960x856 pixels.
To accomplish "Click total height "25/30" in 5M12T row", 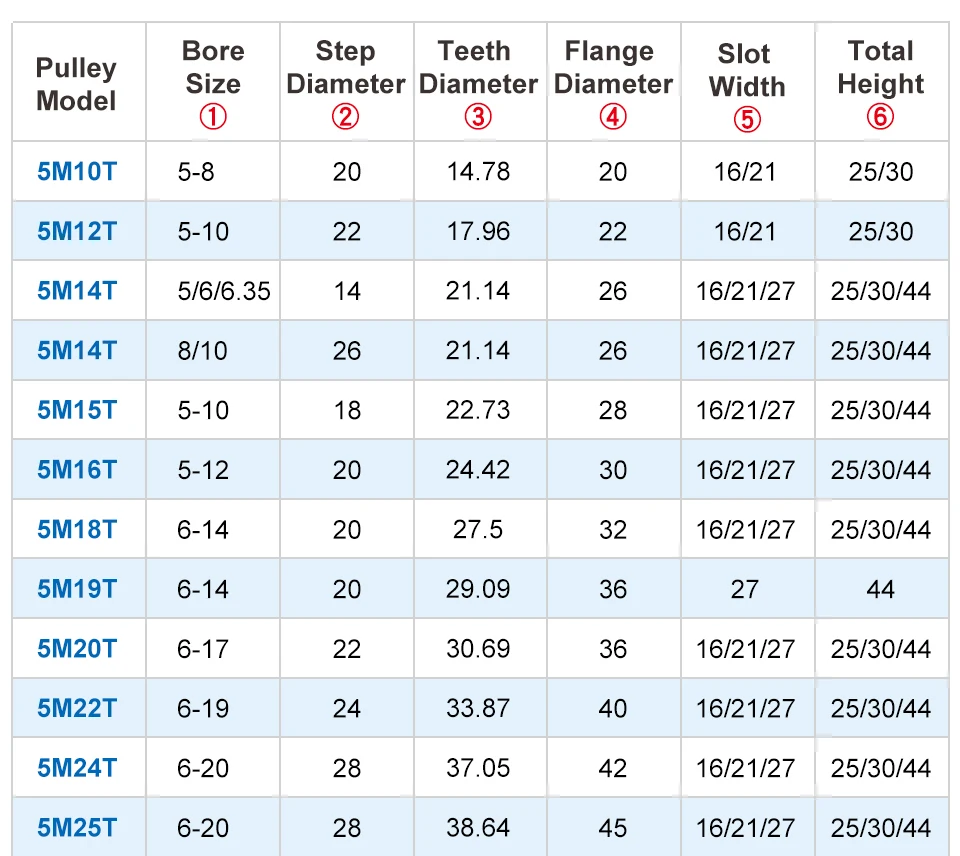I will coord(880,232).
